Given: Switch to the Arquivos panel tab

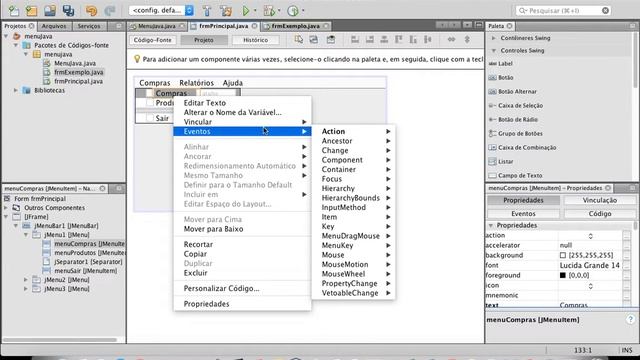Looking at the screenshot, I should coord(54,26).
